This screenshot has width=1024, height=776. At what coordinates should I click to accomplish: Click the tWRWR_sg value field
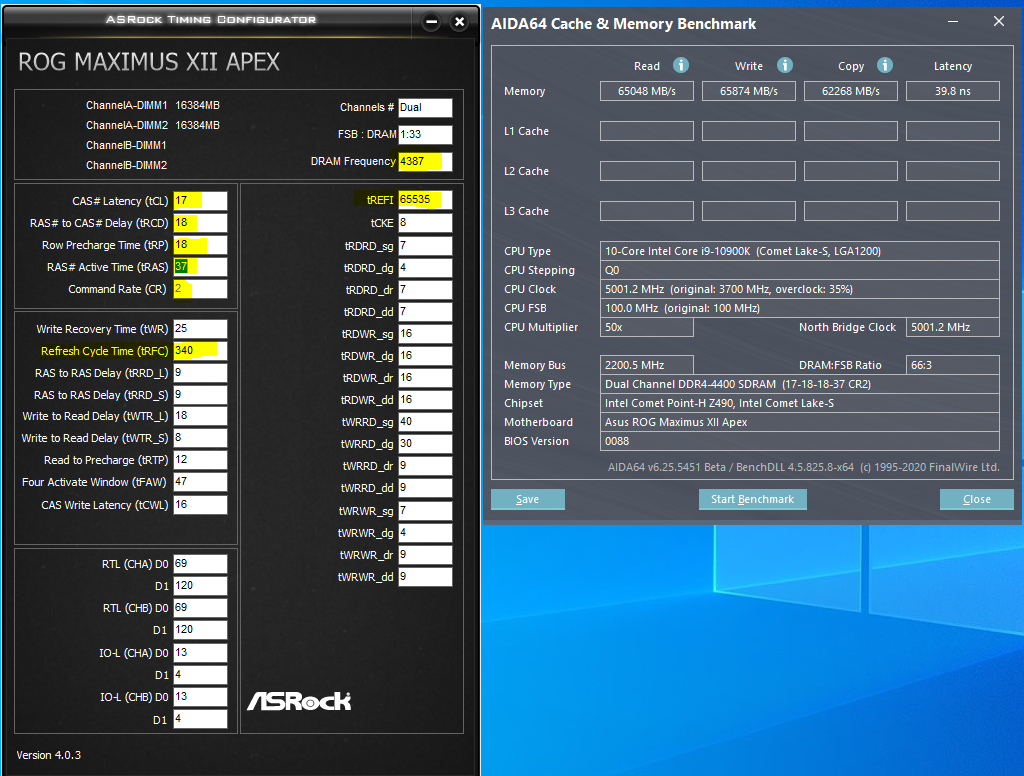coord(425,511)
